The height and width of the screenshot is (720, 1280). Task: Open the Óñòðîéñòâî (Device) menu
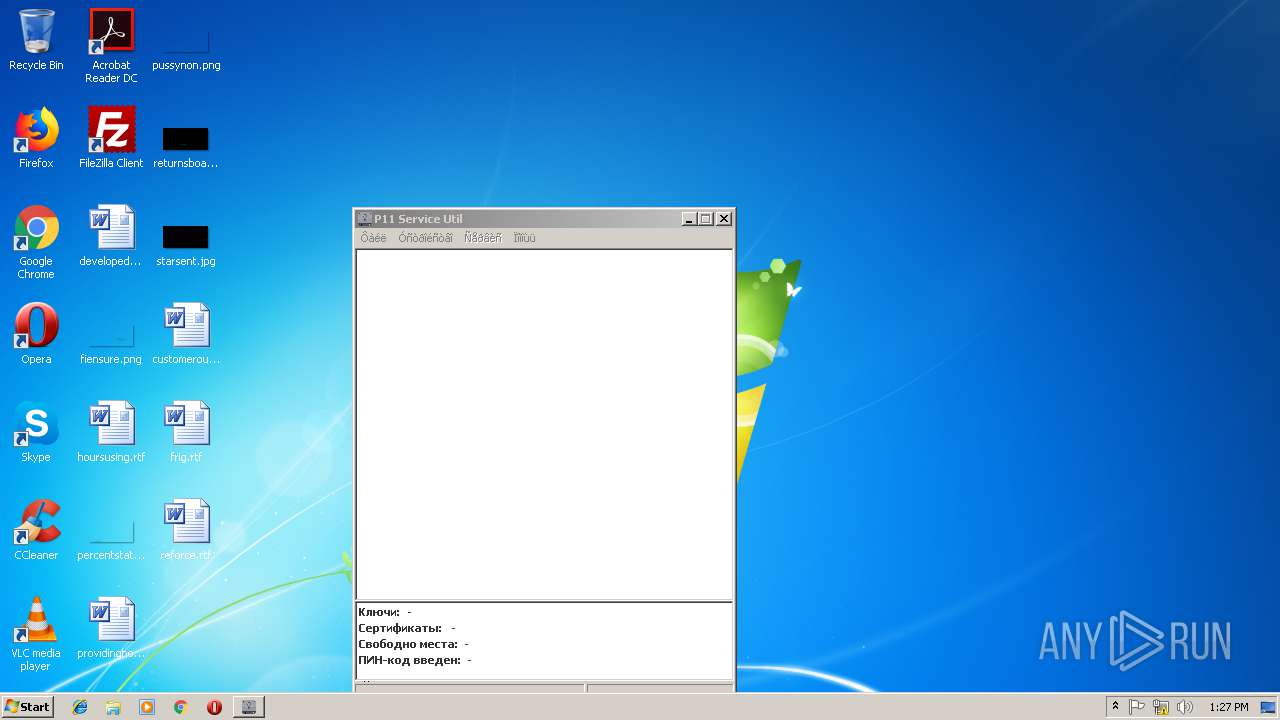coord(425,238)
